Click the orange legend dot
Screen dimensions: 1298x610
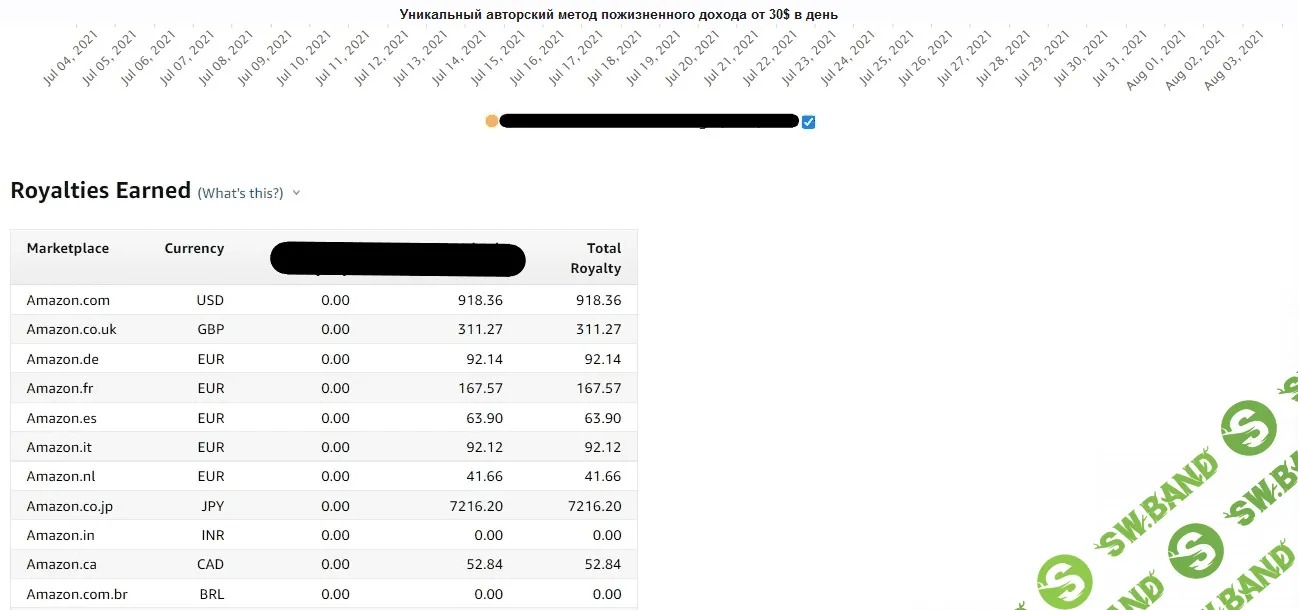tap(491, 121)
